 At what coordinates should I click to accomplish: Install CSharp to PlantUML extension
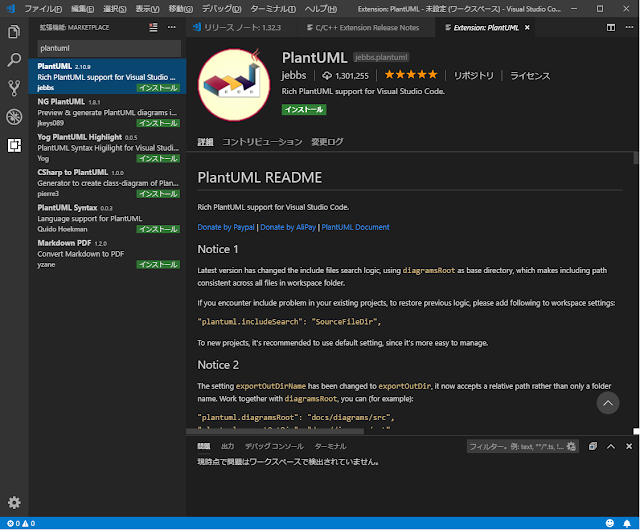[x=158, y=194]
